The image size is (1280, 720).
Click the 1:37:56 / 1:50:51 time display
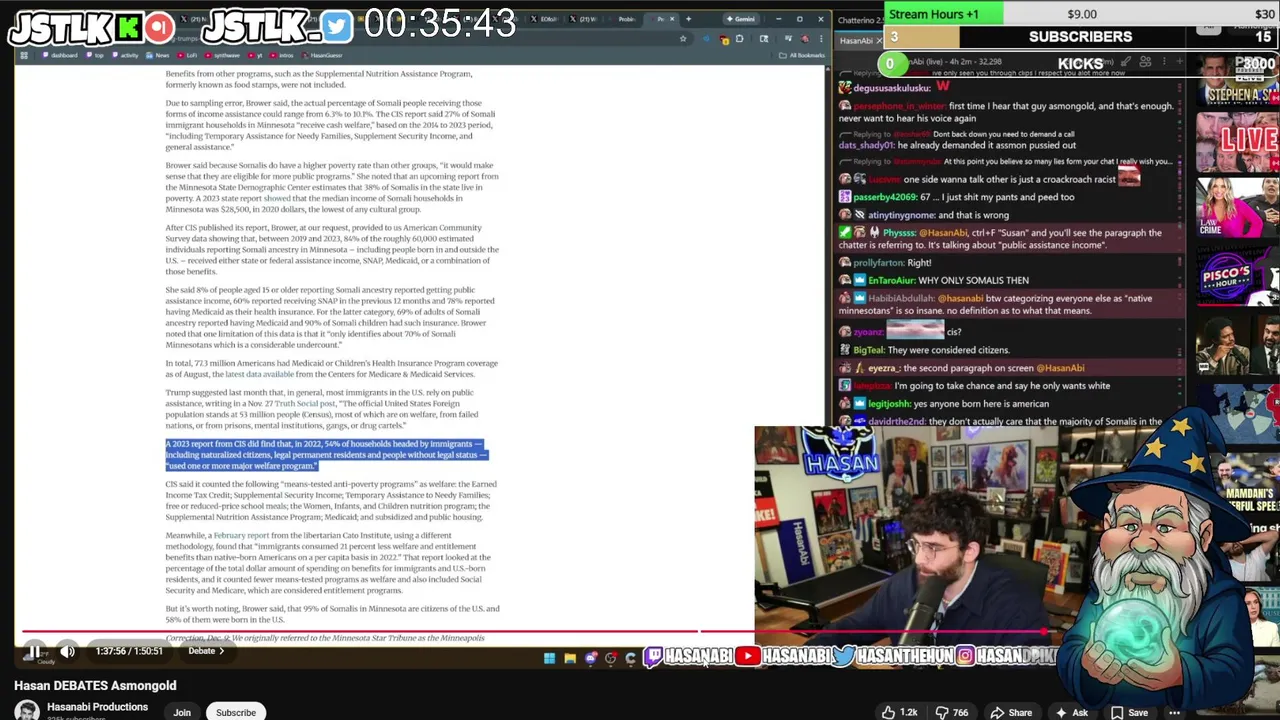tap(129, 651)
